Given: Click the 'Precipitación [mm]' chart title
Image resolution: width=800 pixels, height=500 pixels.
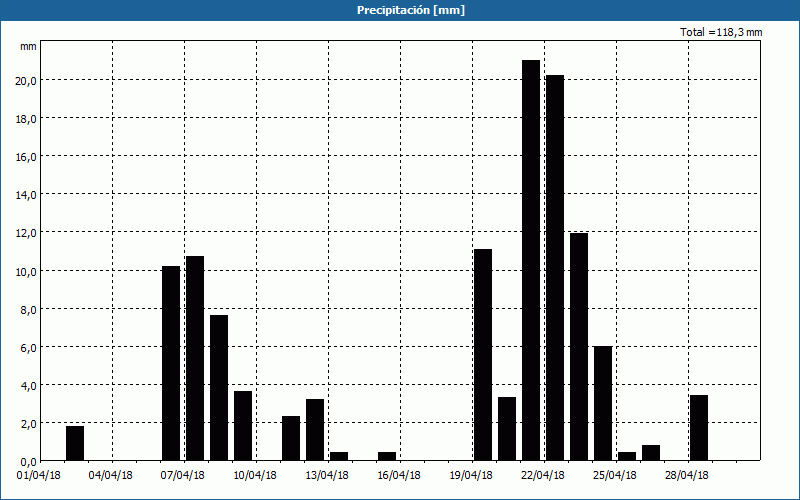Looking at the screenshot, I should click(411, 10).
